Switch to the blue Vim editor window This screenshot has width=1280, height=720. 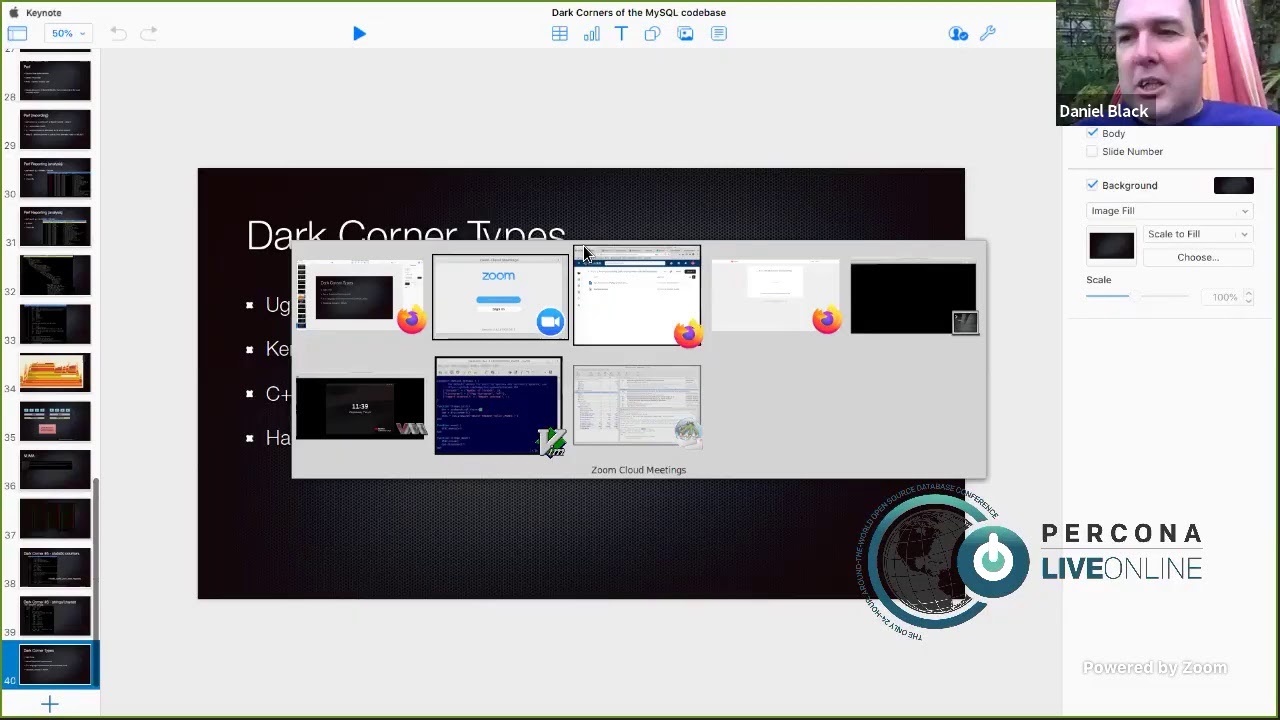499,405
